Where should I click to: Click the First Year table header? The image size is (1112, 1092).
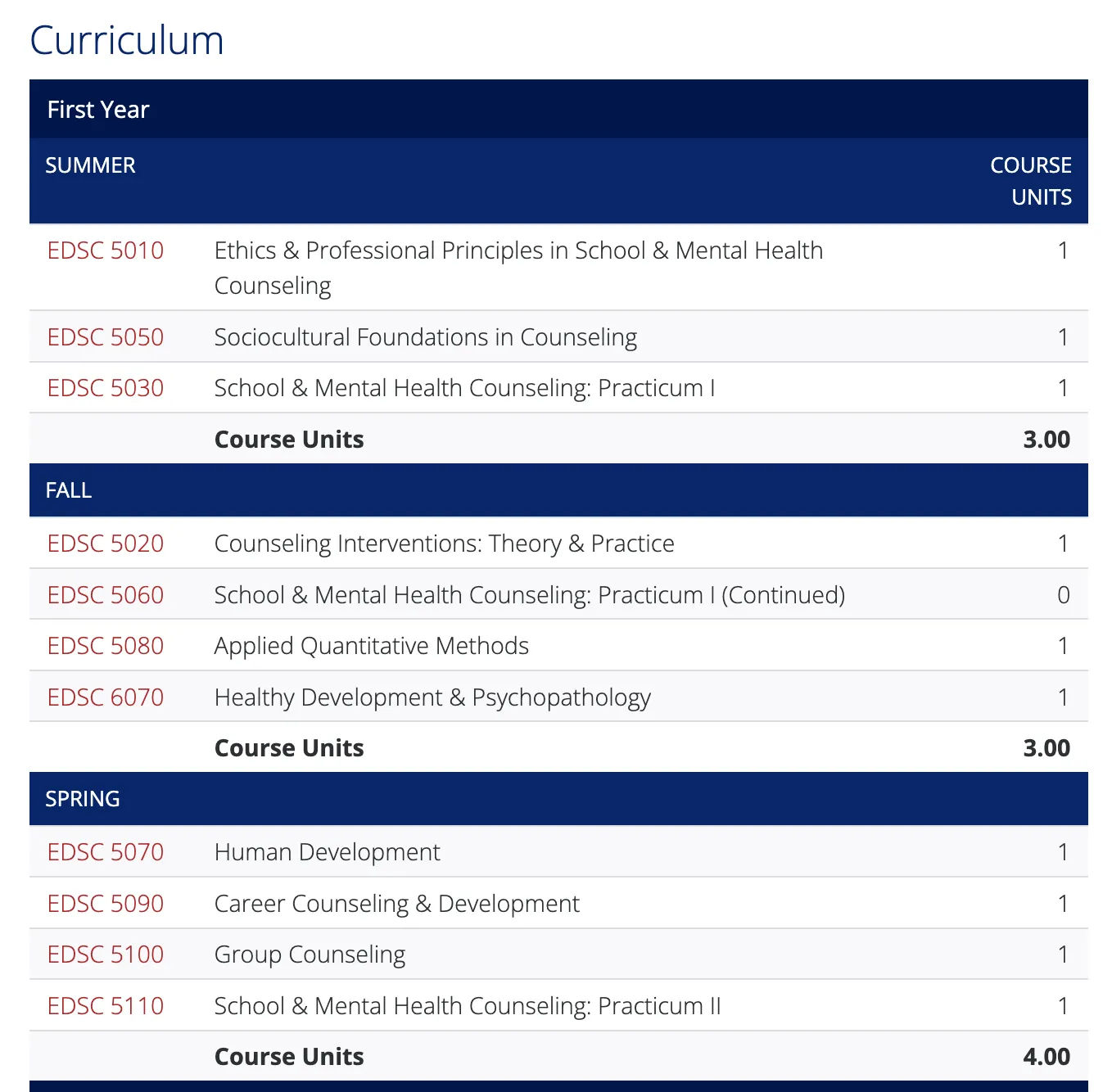98,110
